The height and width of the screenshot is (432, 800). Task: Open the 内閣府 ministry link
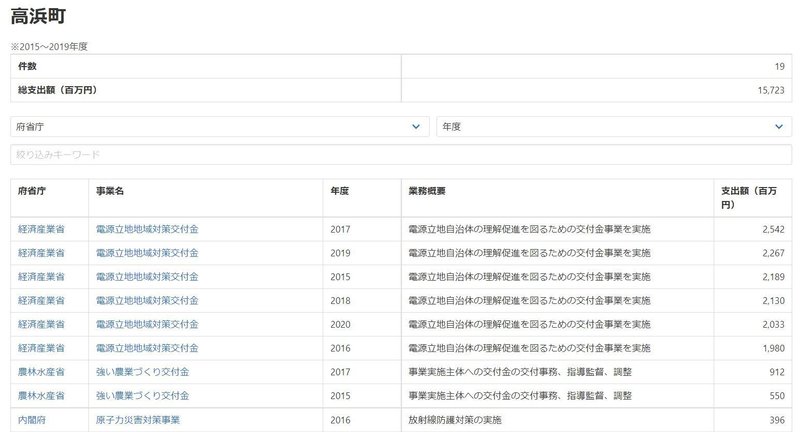[32, 420]
